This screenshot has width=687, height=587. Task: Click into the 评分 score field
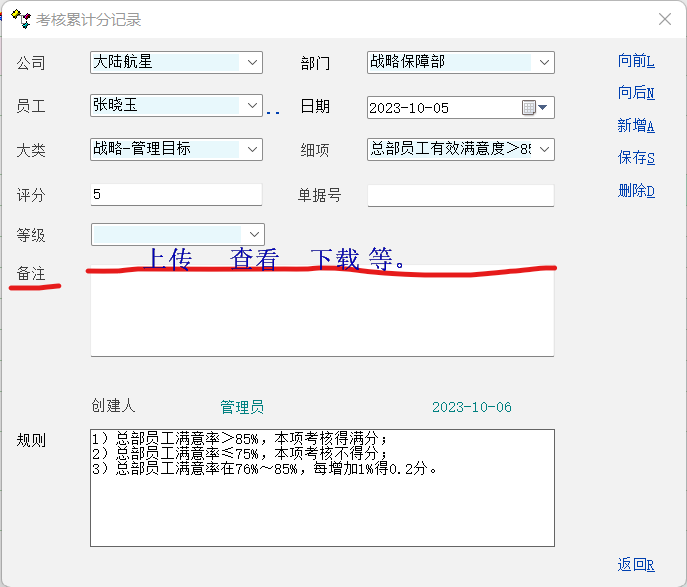coord(176,195)
